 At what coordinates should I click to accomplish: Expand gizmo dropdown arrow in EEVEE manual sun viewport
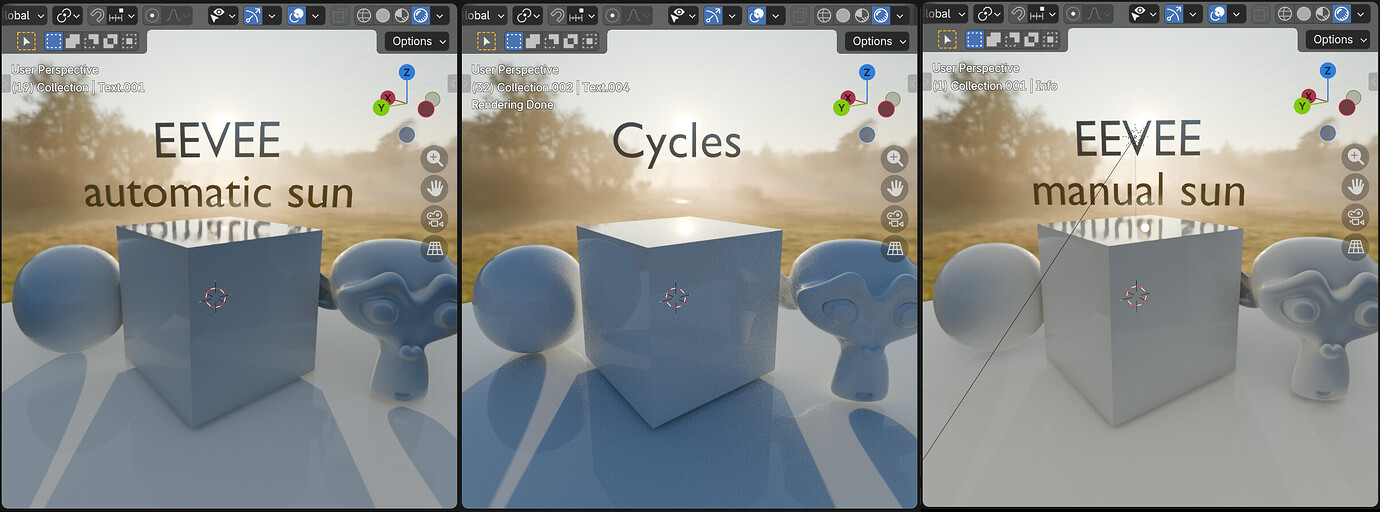point(1192,15)
